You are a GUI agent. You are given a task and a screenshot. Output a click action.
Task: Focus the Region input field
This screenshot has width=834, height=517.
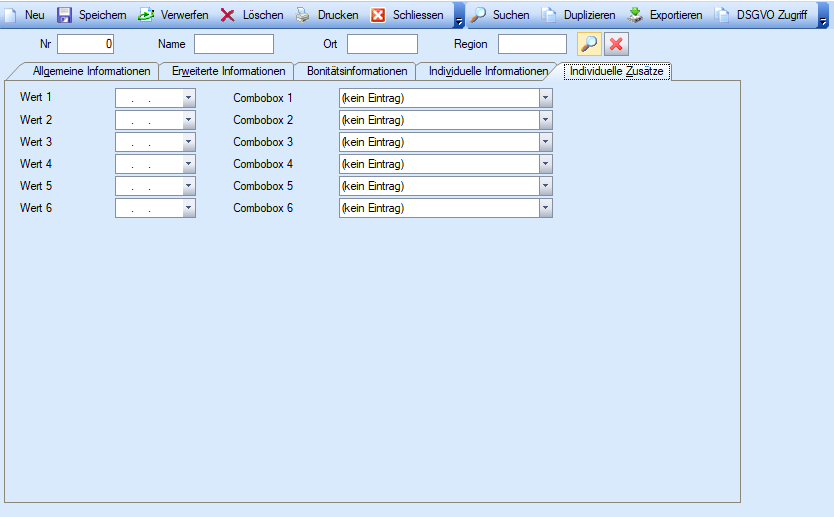[532, 44]
